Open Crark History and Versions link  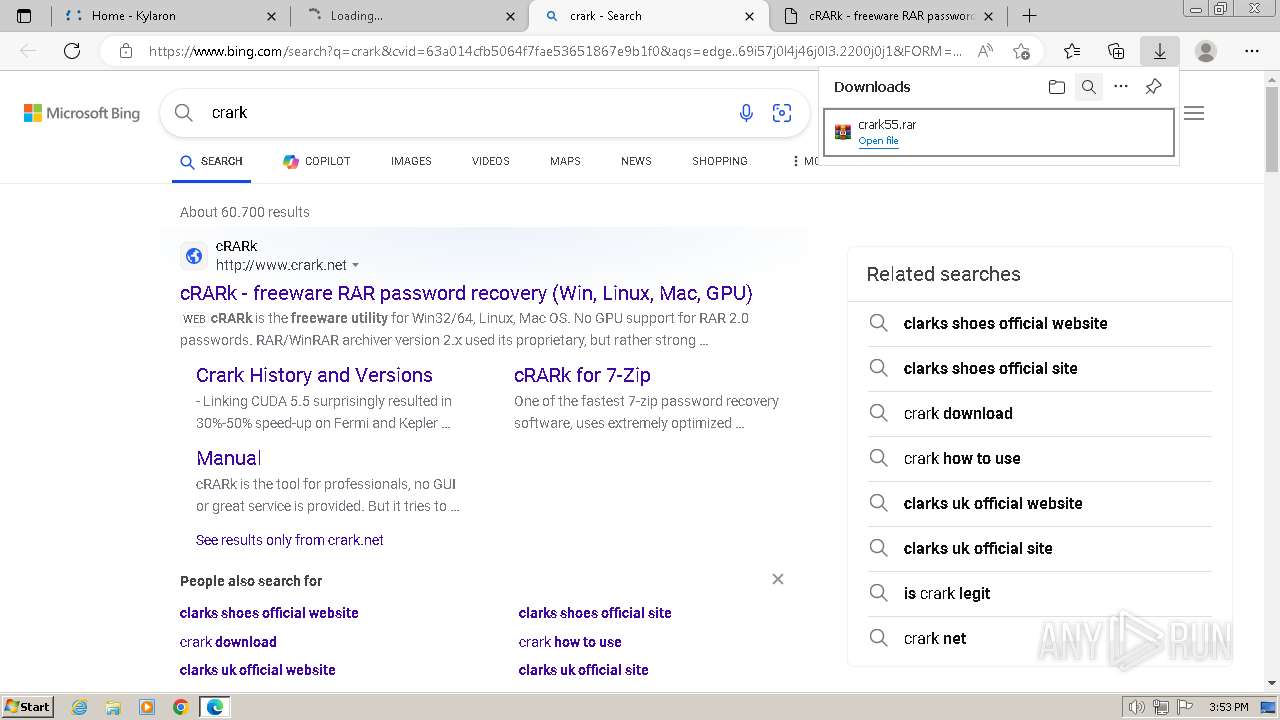[314, 375]
